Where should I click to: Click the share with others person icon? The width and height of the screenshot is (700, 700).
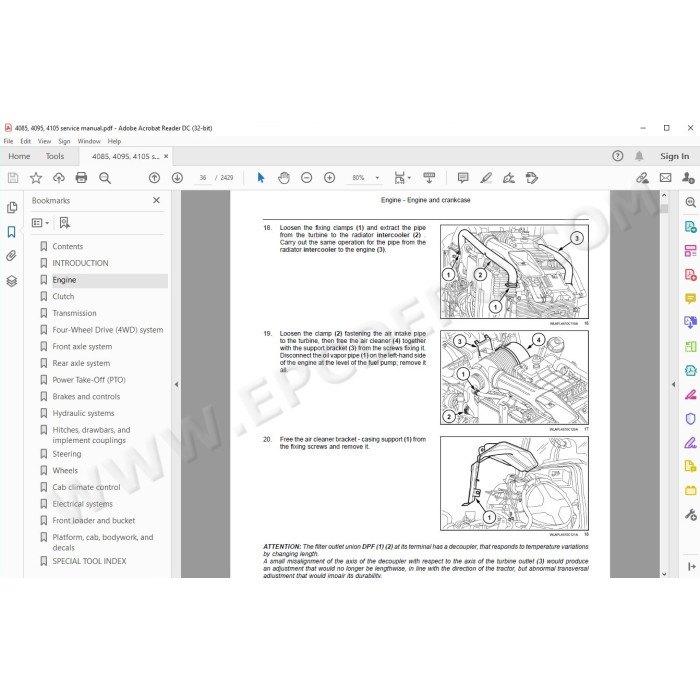click(x=688, y=178)
